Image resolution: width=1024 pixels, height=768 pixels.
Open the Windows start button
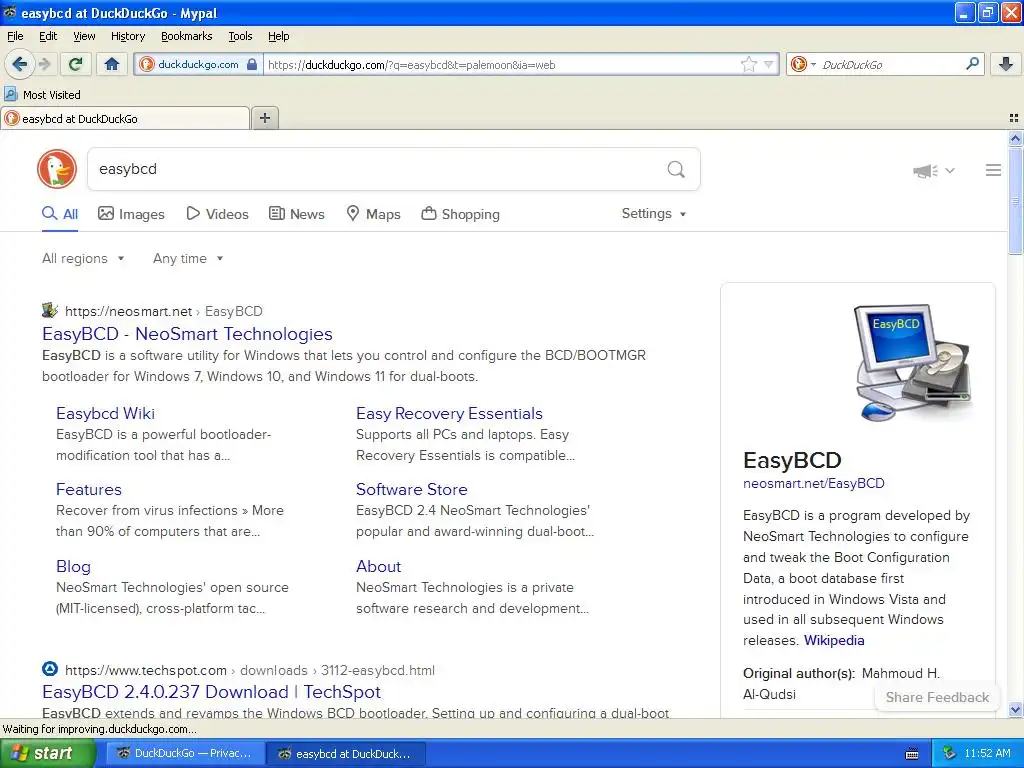click(47, 754)
